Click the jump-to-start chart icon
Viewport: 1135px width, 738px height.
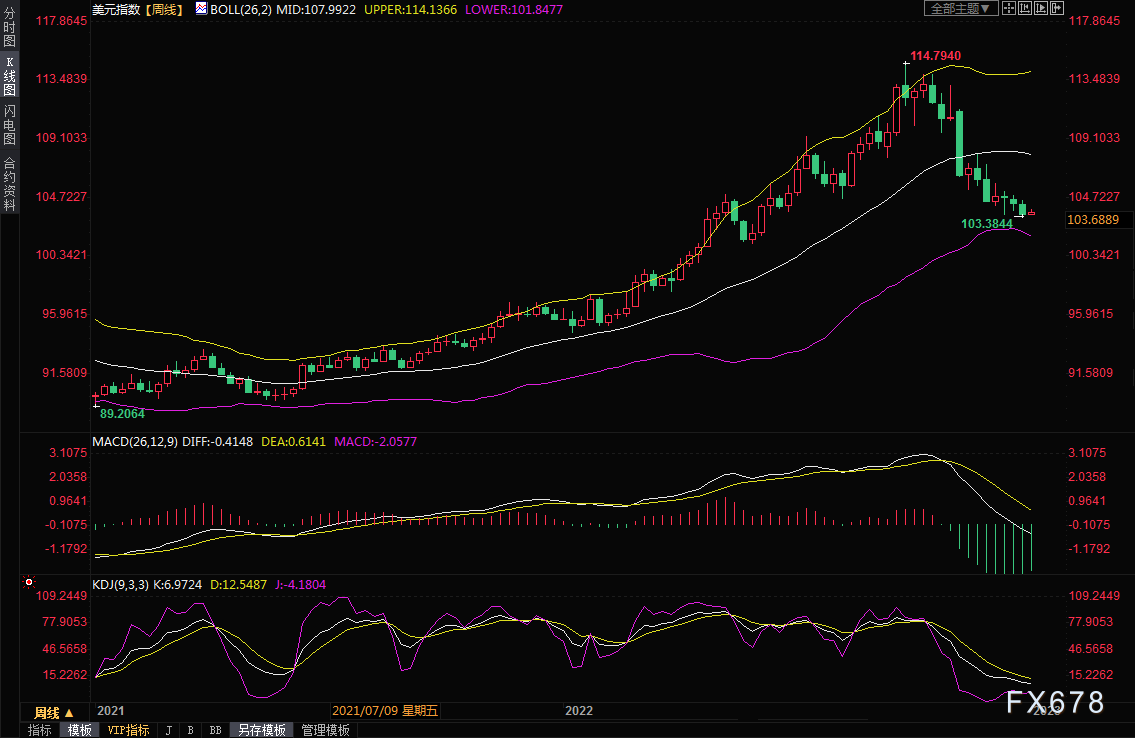(1025, 8)
